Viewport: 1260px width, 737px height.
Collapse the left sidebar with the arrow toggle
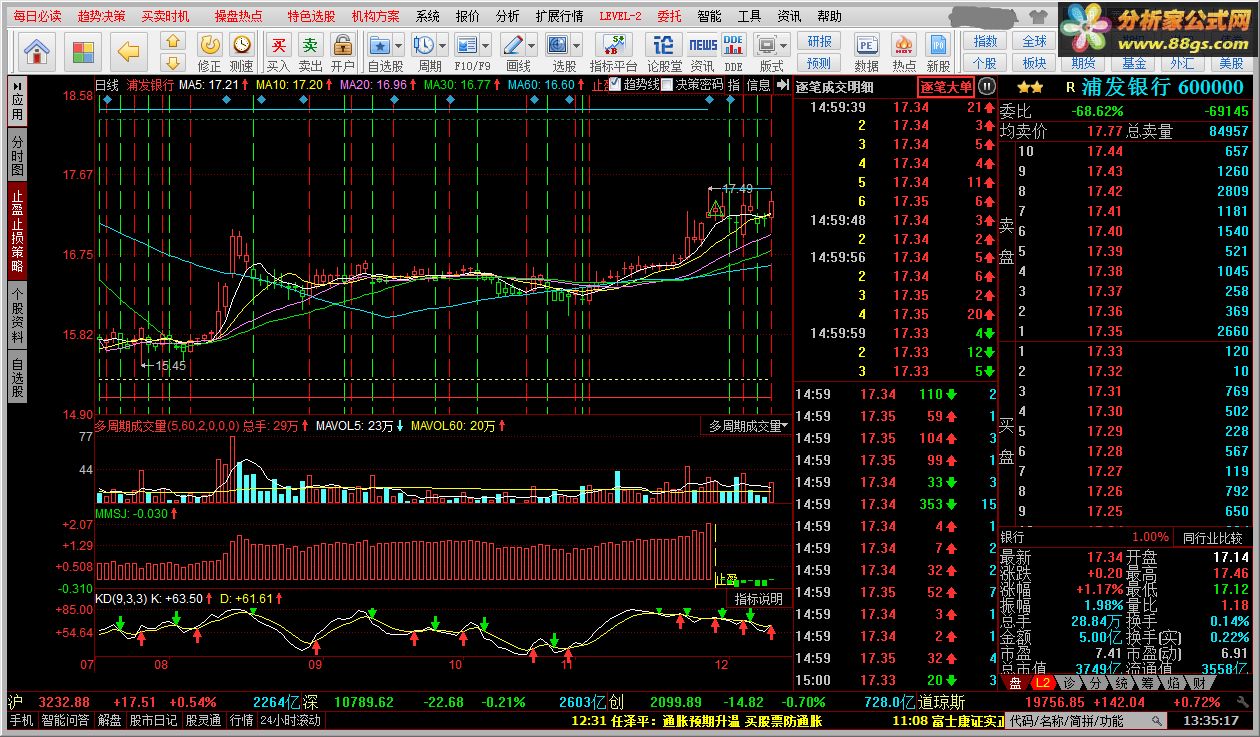(18, 88)
